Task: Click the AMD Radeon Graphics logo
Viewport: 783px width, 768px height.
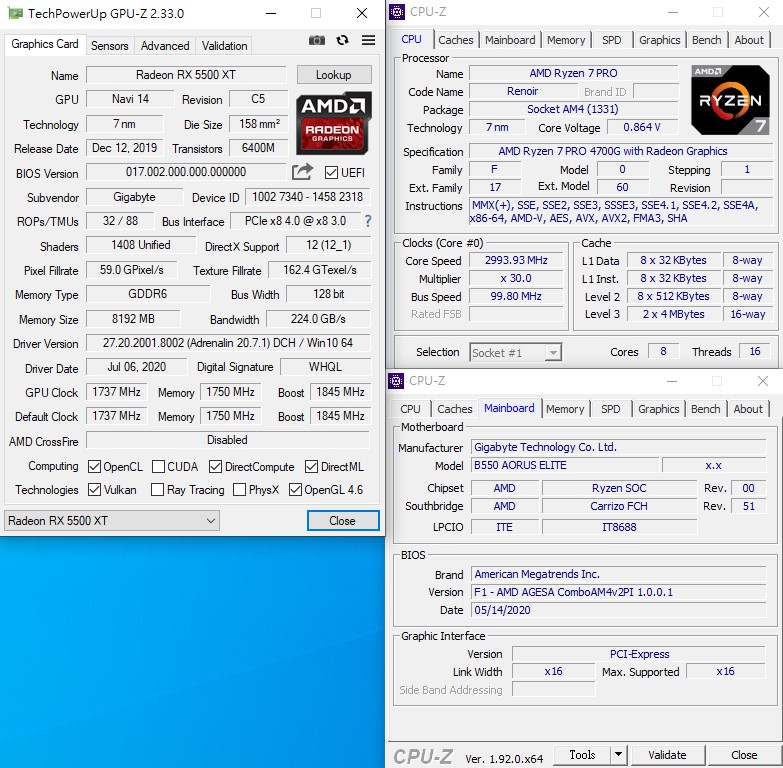Action: click(x=334, y=122)
